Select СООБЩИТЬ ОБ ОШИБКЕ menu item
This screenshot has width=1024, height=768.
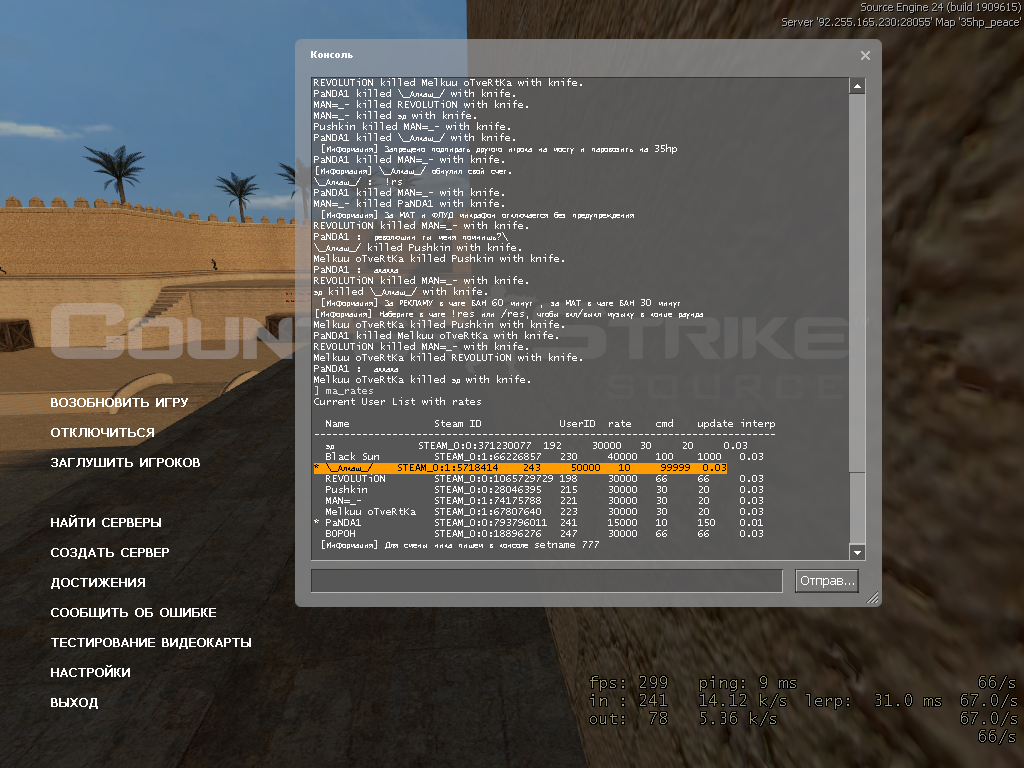[x=133, y=613]
